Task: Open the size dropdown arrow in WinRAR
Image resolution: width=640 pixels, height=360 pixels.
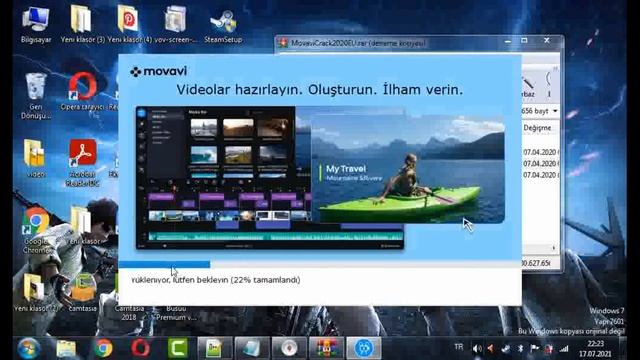Action: pyautogui.click(x=555, y=111)
